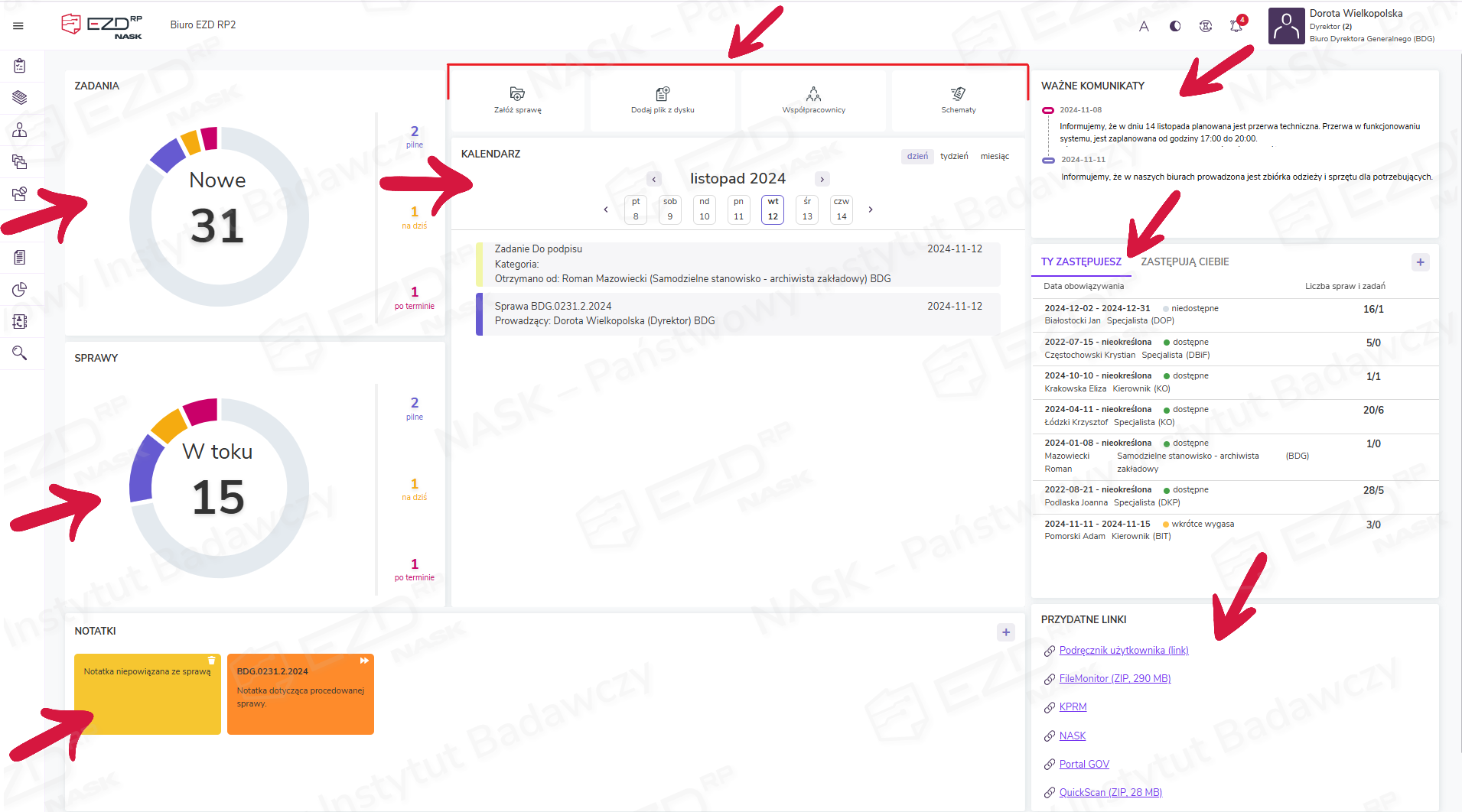Open notifications bell icon
The width and height of the screenshot is (1462, 812).
1236,26
